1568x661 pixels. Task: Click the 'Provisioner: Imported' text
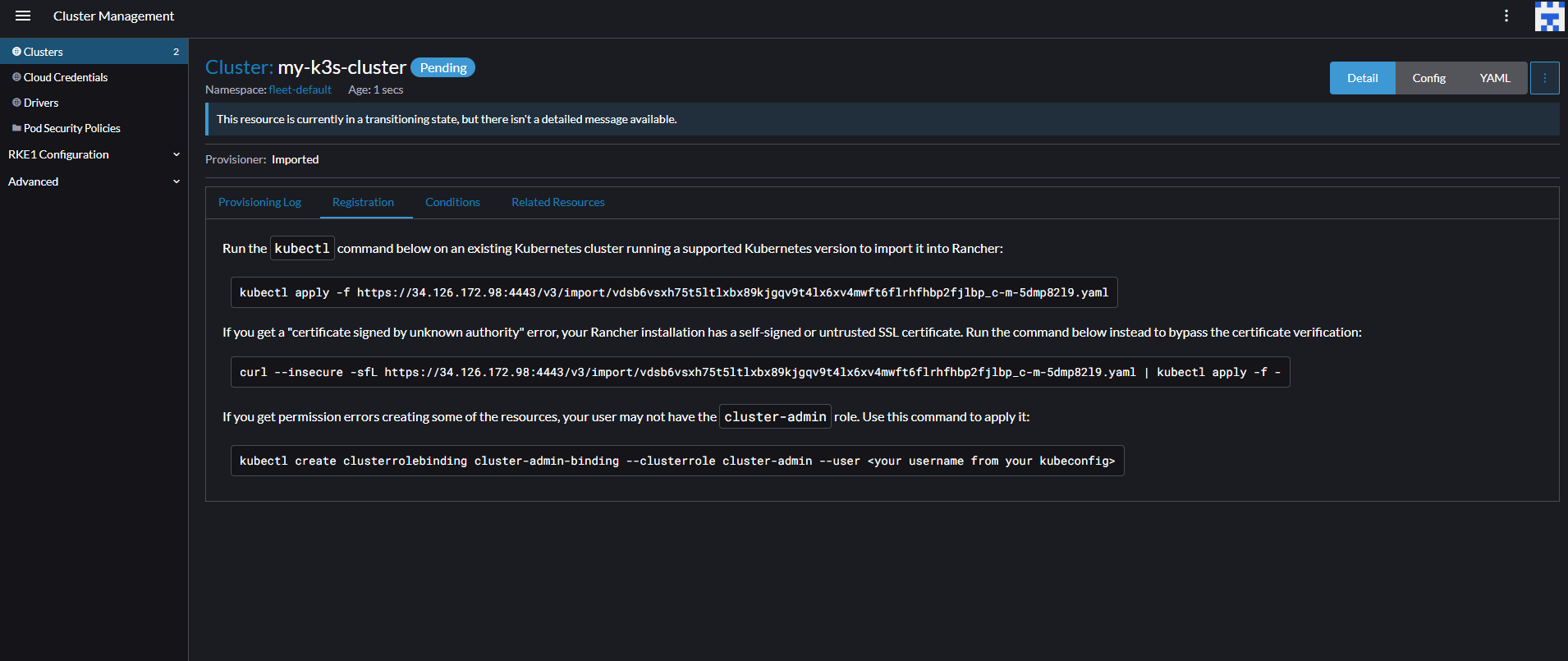point(262,159)
